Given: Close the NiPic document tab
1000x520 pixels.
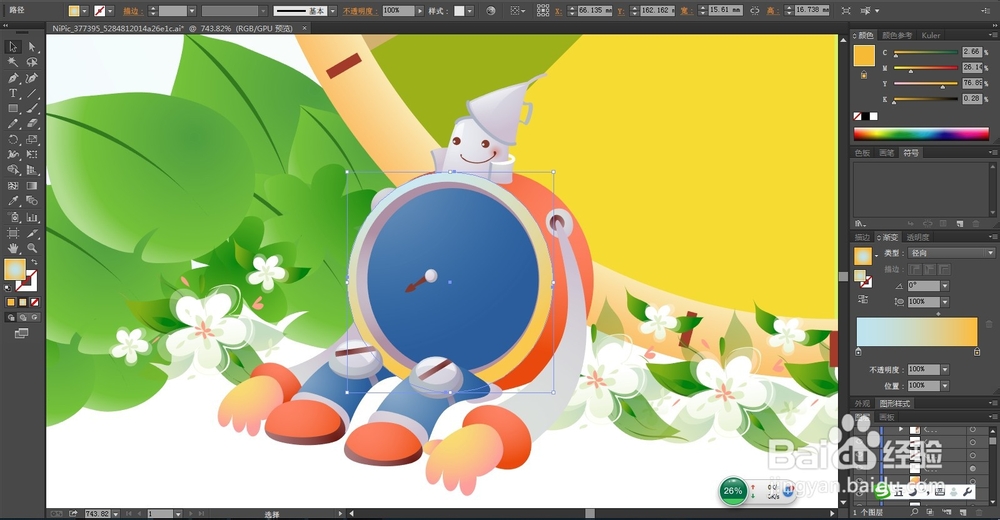Looking at the screenshot, I should [304, 28].
